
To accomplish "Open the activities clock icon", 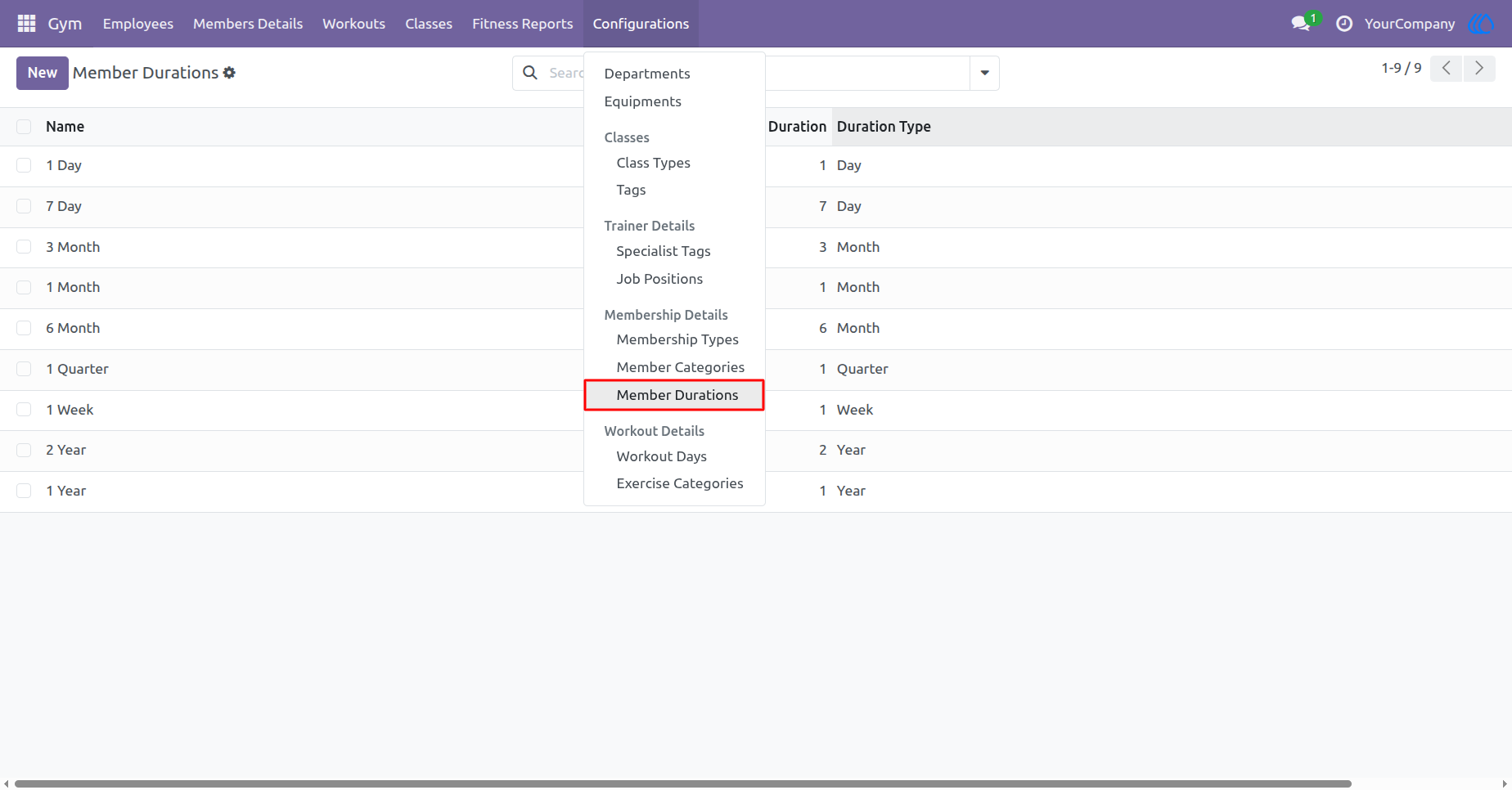I will (1344, 24).
